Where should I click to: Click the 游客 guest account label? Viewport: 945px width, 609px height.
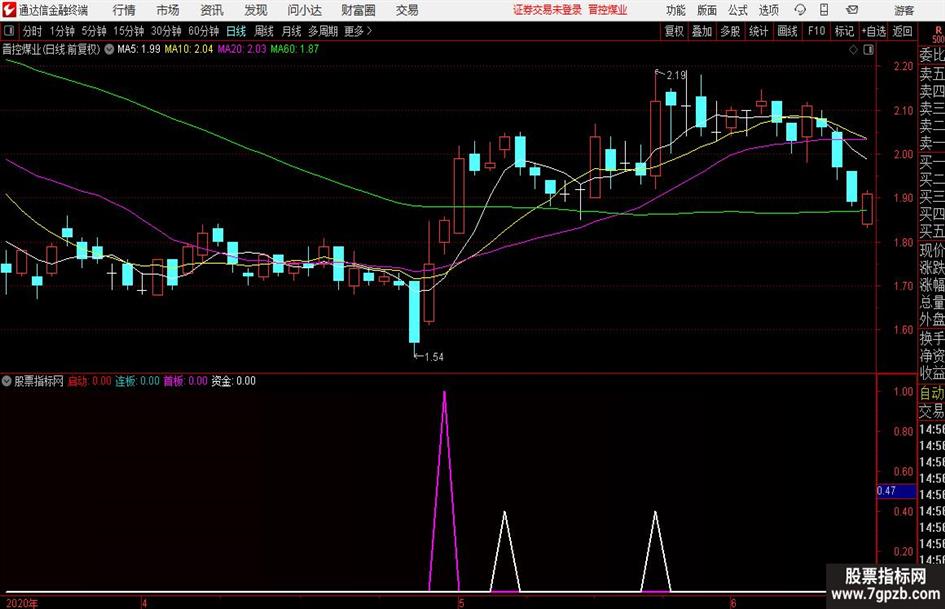tap(904, 10)
